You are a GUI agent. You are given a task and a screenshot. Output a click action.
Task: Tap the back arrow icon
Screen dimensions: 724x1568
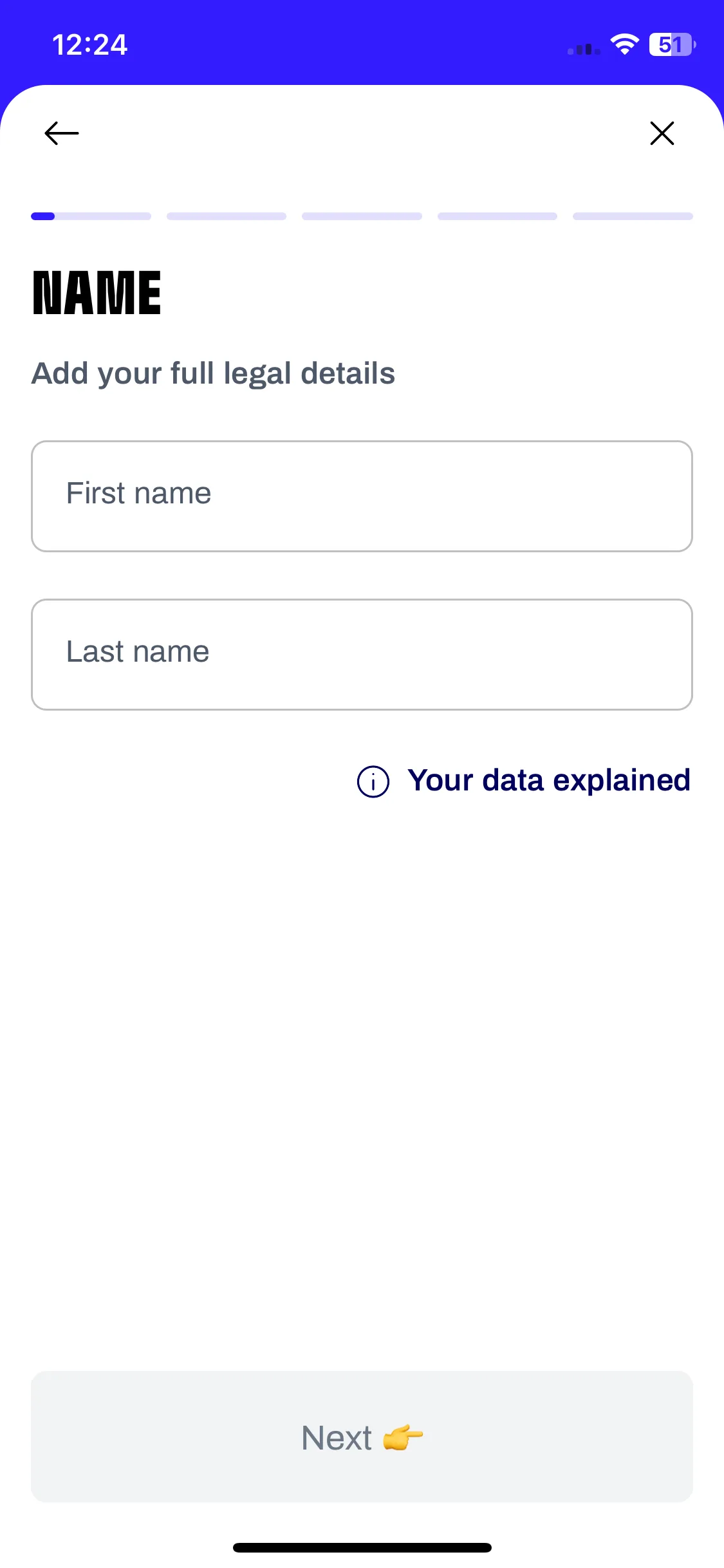[62, 133]
